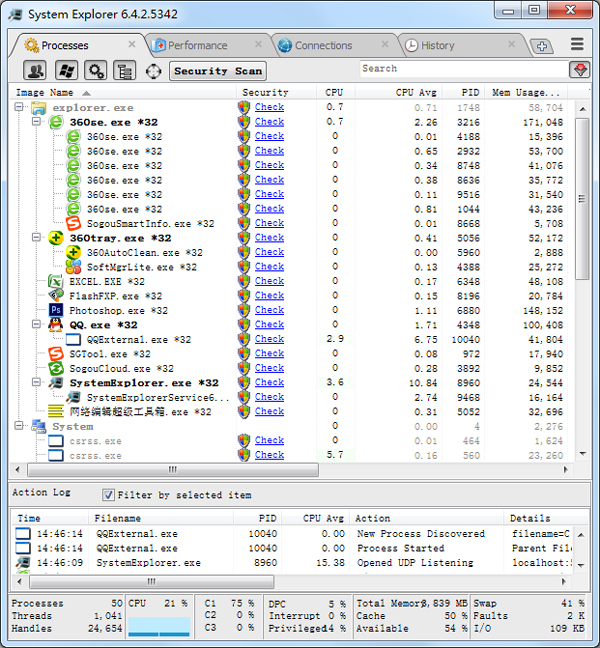600x648 pixels.
Task: Open the hamburger main menu icon
Action: coord(577,45)
